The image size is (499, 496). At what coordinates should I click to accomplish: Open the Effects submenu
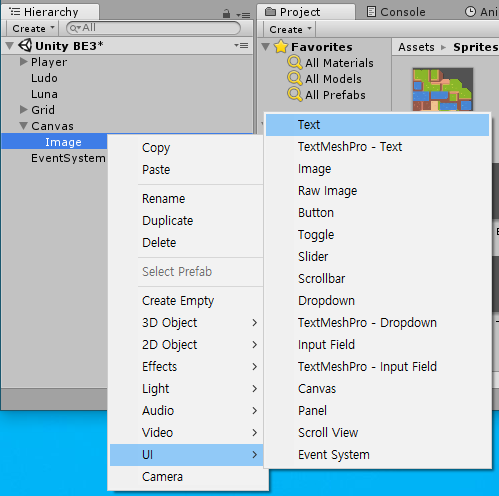(186, 367)
